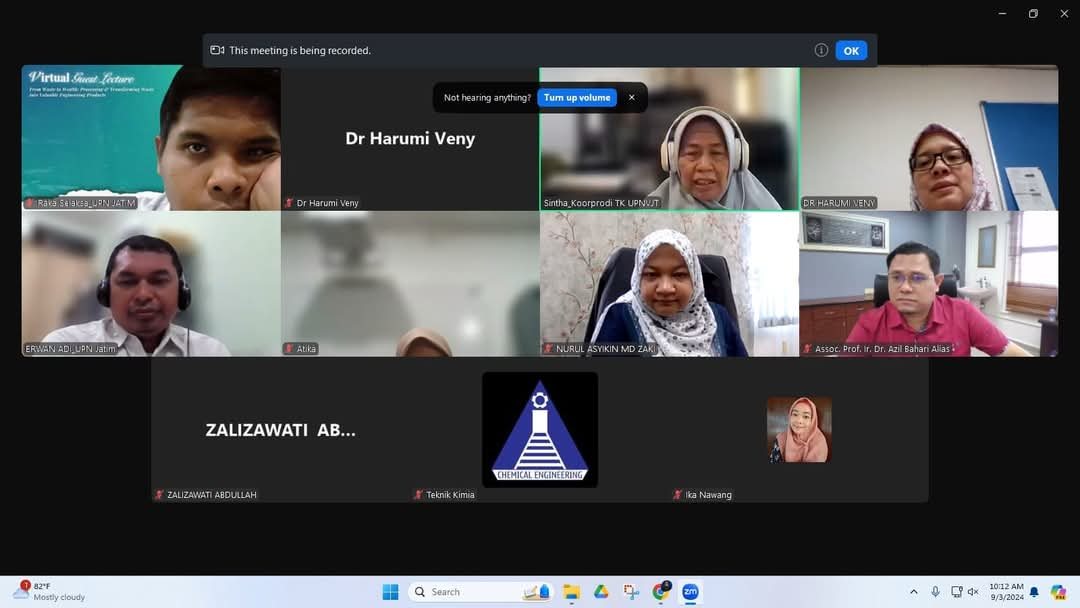
Task: Select Raka Selaksa_UPN JATIM video tile
Action: pos(151,138)
